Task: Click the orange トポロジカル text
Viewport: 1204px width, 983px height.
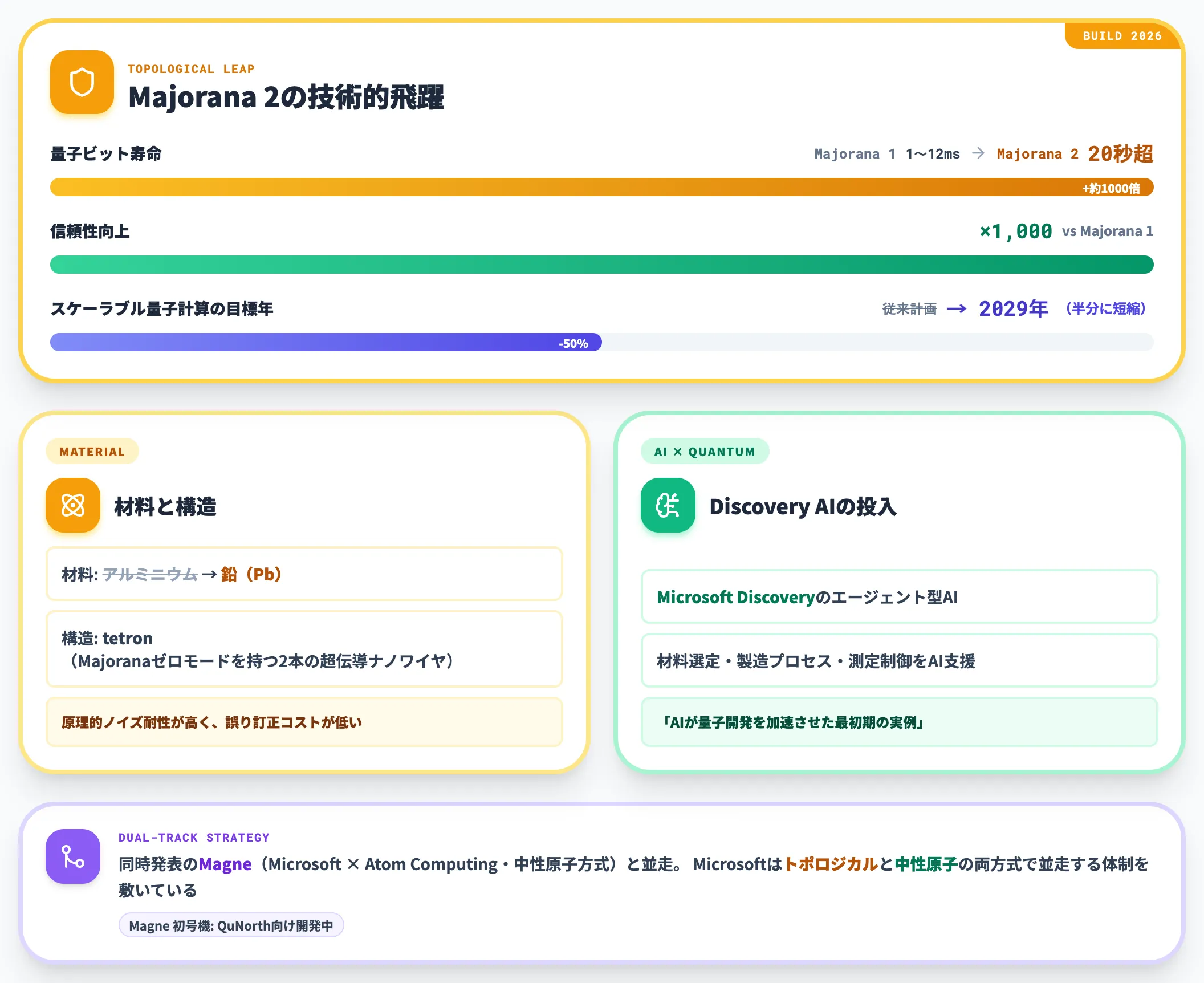Action: (831, 864)
